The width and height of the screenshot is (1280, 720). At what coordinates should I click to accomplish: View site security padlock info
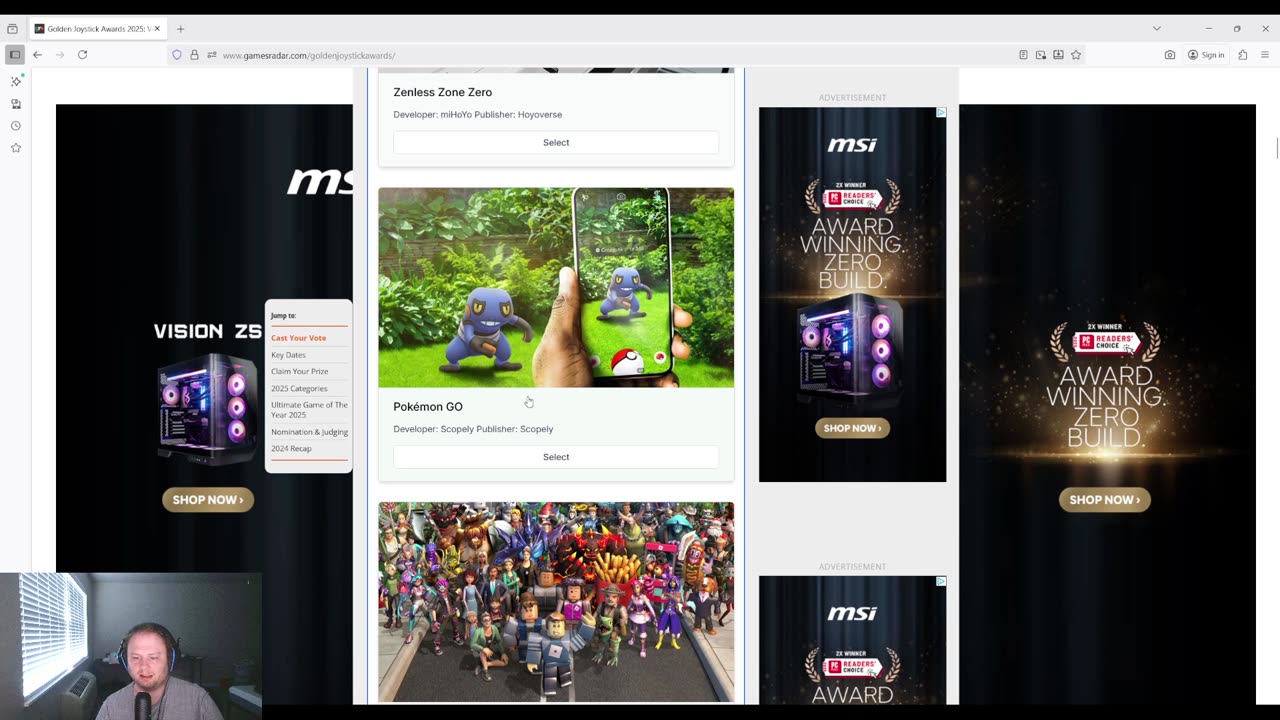194,55
